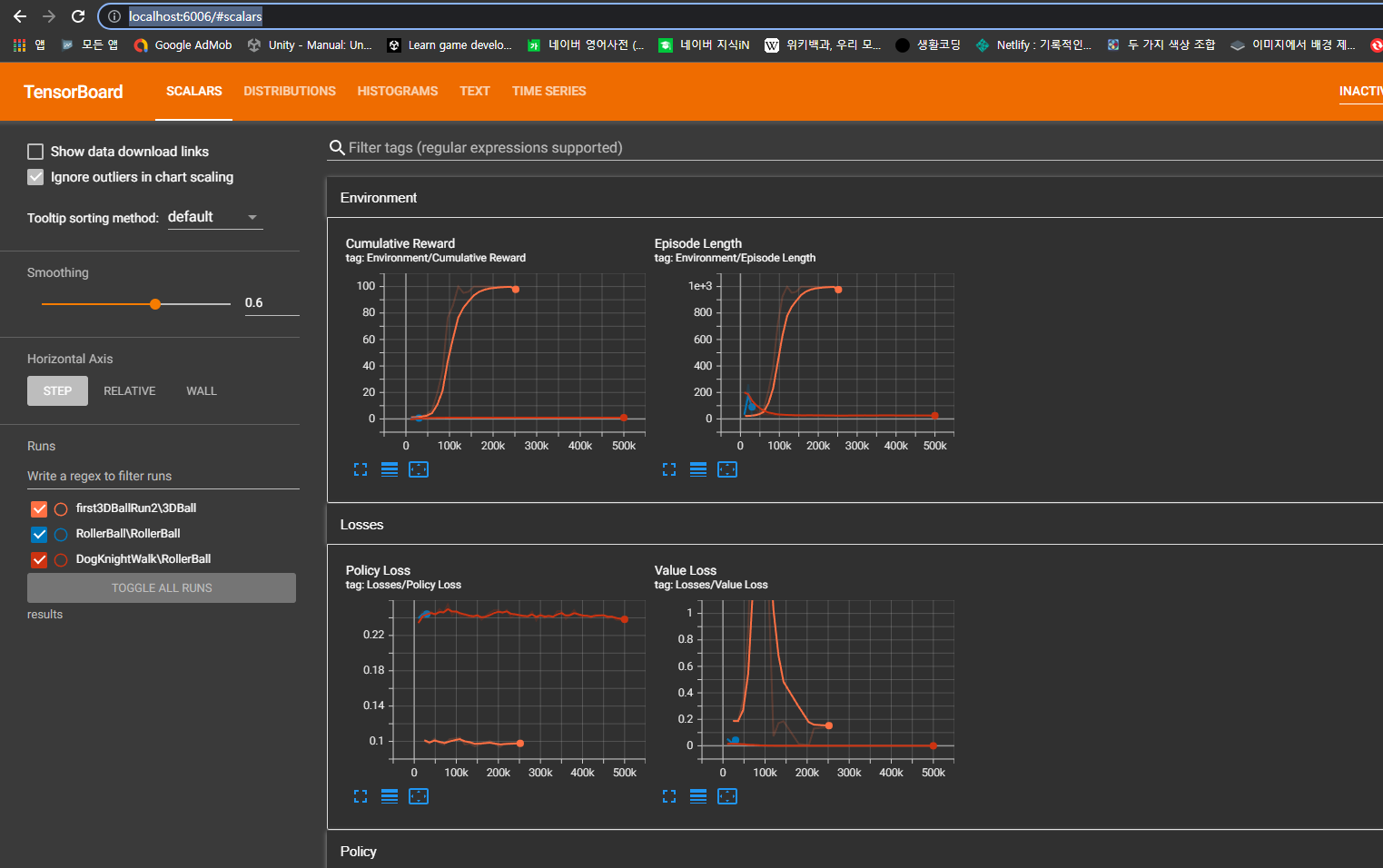
Task: Switch to the TIME SERIES tab
Action: (548, 91)
